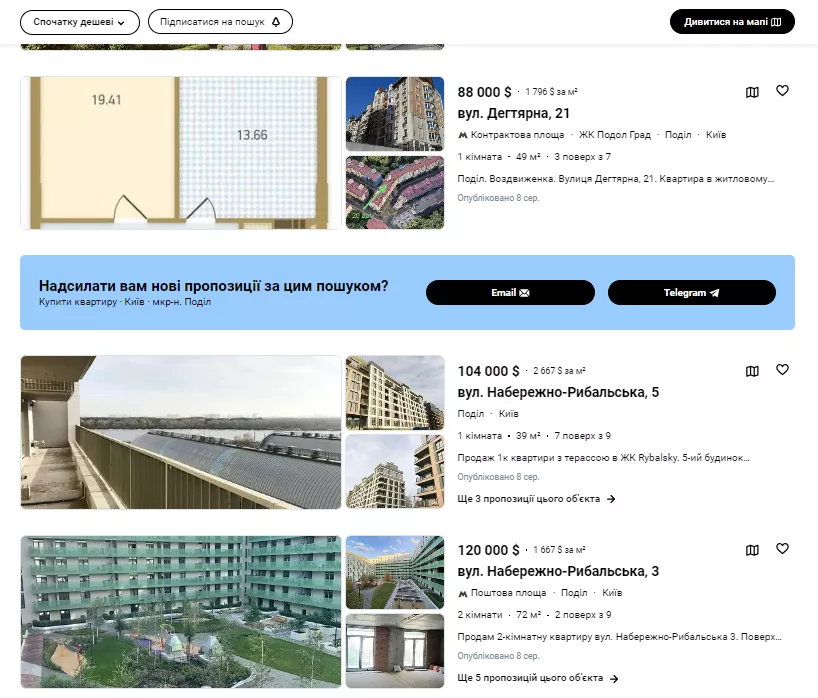Favorite the Дегтярна, 21 apartment with heart
Image resolution: width=818 pixels, height=698 pixels.
click(782, 91)
